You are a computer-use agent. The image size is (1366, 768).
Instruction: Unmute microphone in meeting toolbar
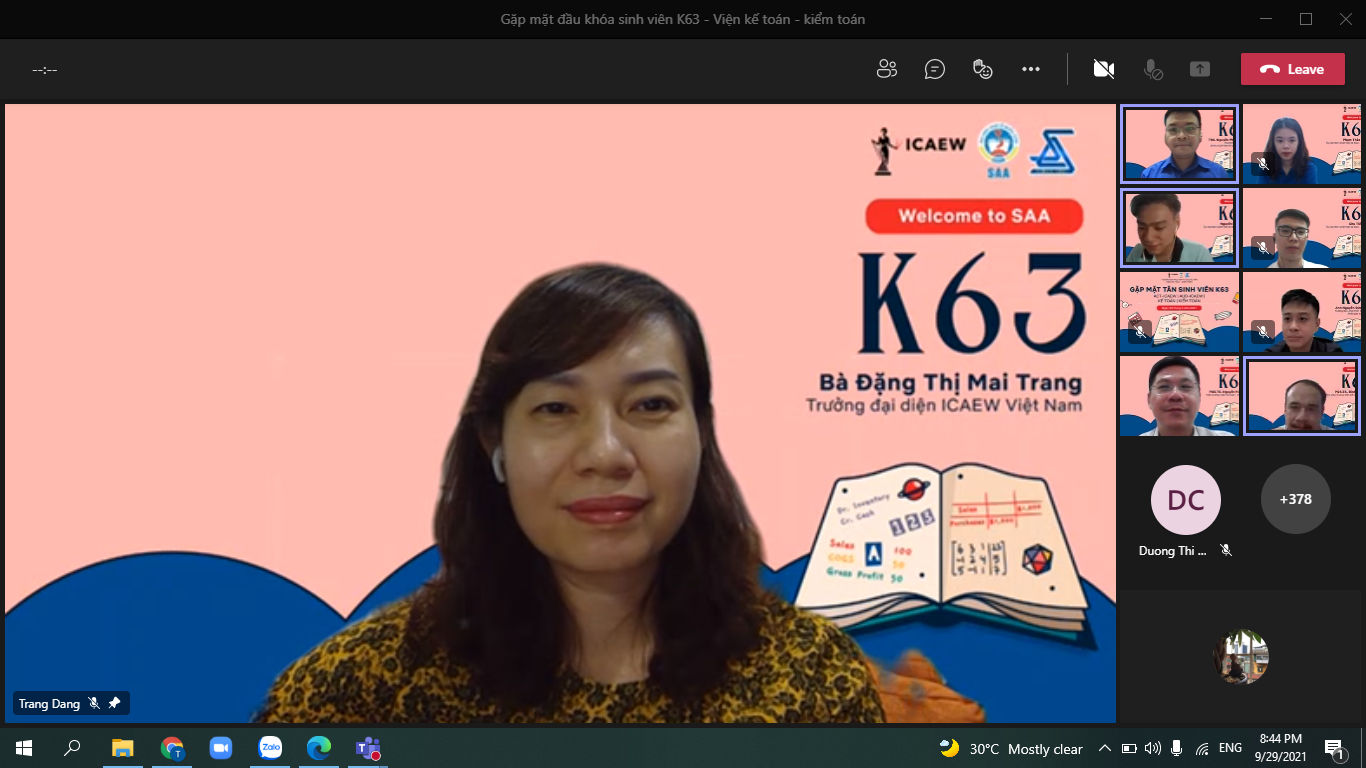1153,69
